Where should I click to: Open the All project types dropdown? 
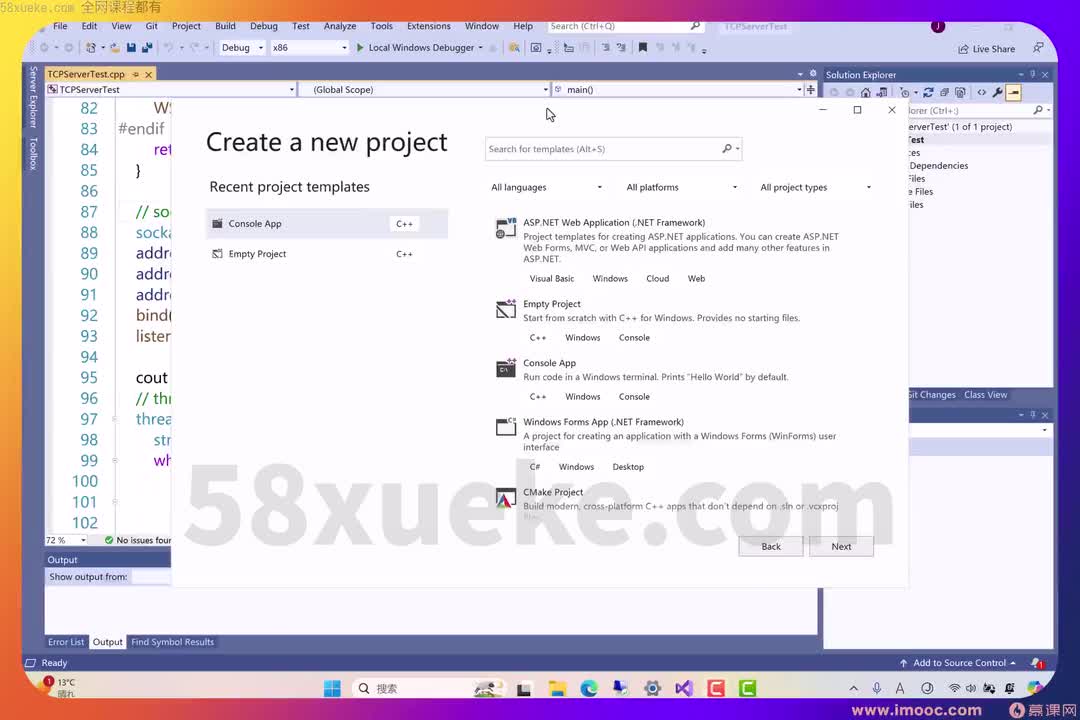tap(815, 187)
